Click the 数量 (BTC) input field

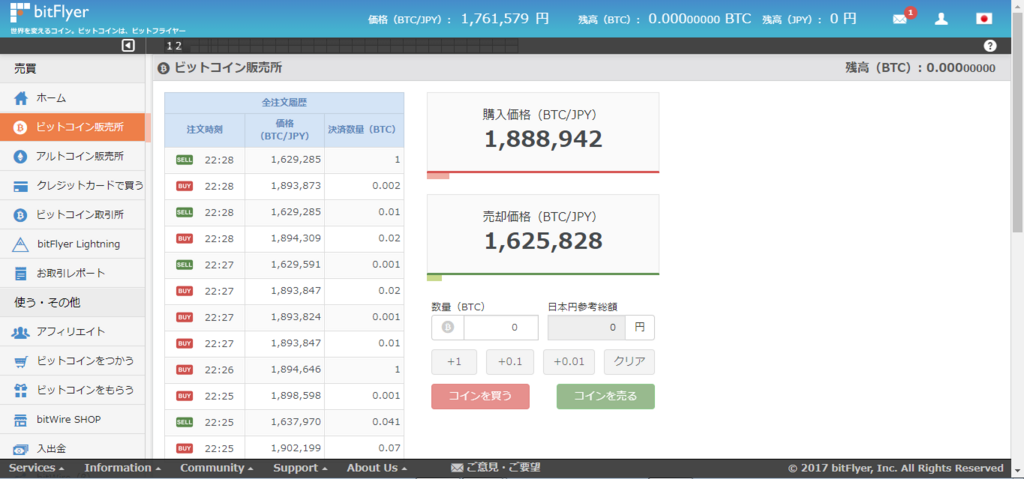tap(501, 328)
